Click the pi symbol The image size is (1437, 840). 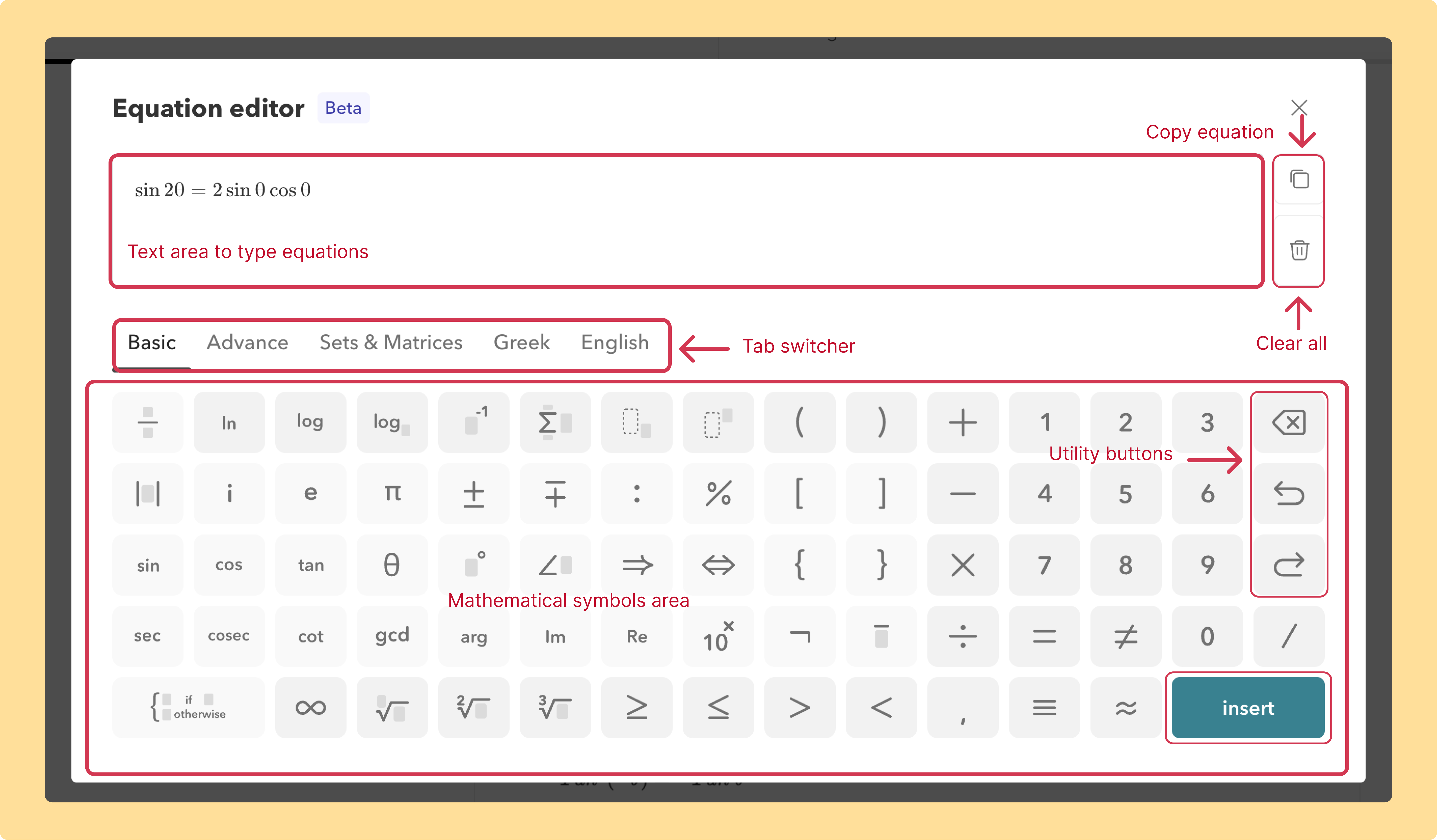(x=392, y=494)
